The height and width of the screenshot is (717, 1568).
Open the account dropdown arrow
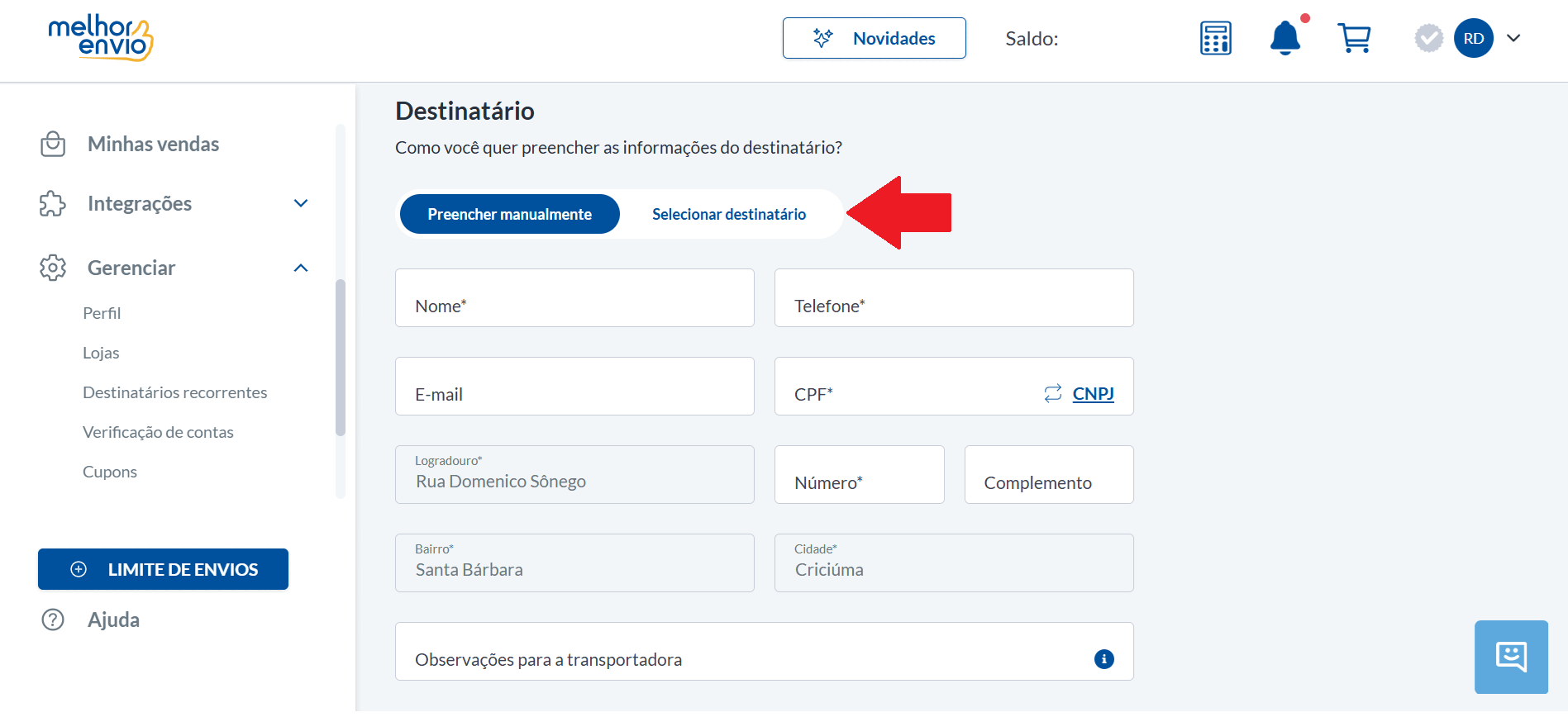tap(1513, 38)
